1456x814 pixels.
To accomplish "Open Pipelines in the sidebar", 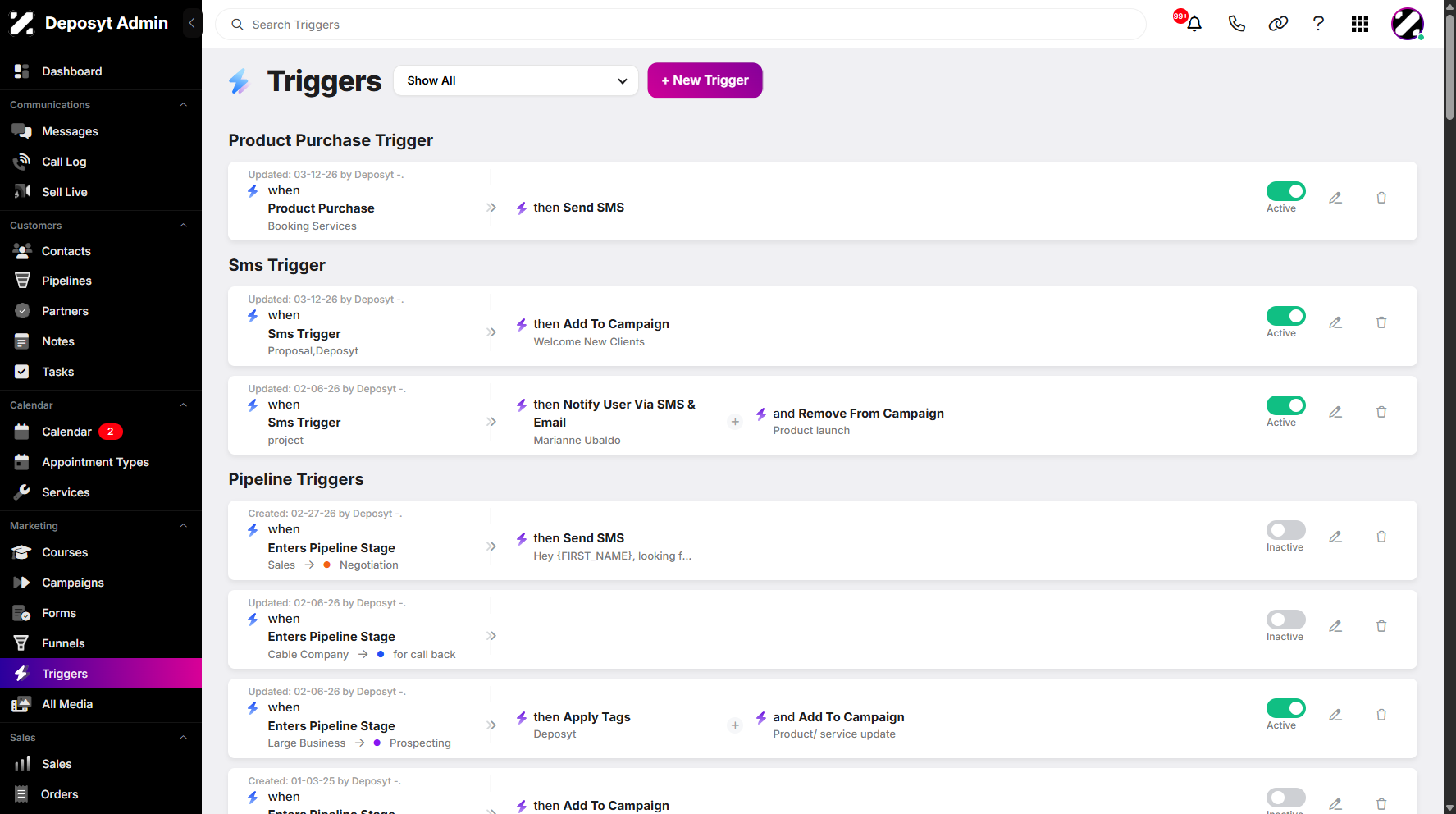I will tap(101, 281).
